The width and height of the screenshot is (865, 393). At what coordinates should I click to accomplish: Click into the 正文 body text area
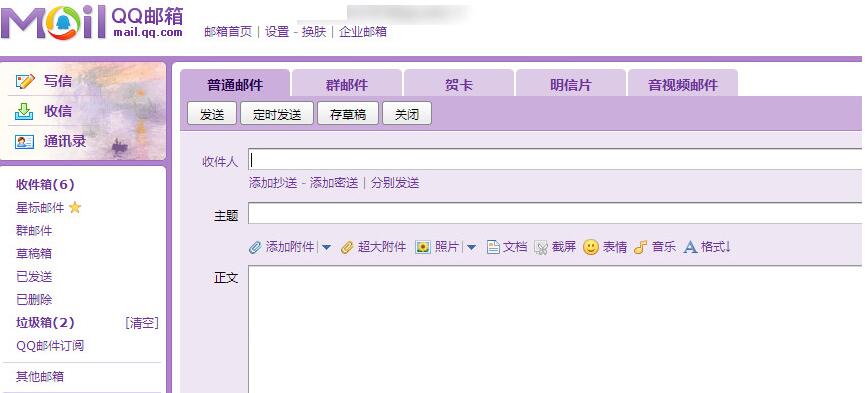click(x=555, y=329)
